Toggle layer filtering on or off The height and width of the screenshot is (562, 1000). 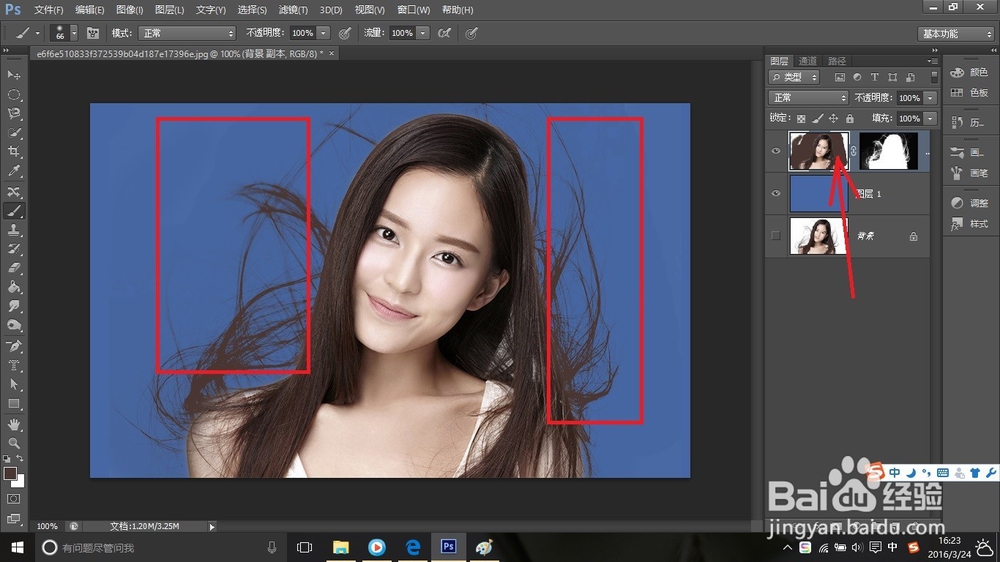934,77
